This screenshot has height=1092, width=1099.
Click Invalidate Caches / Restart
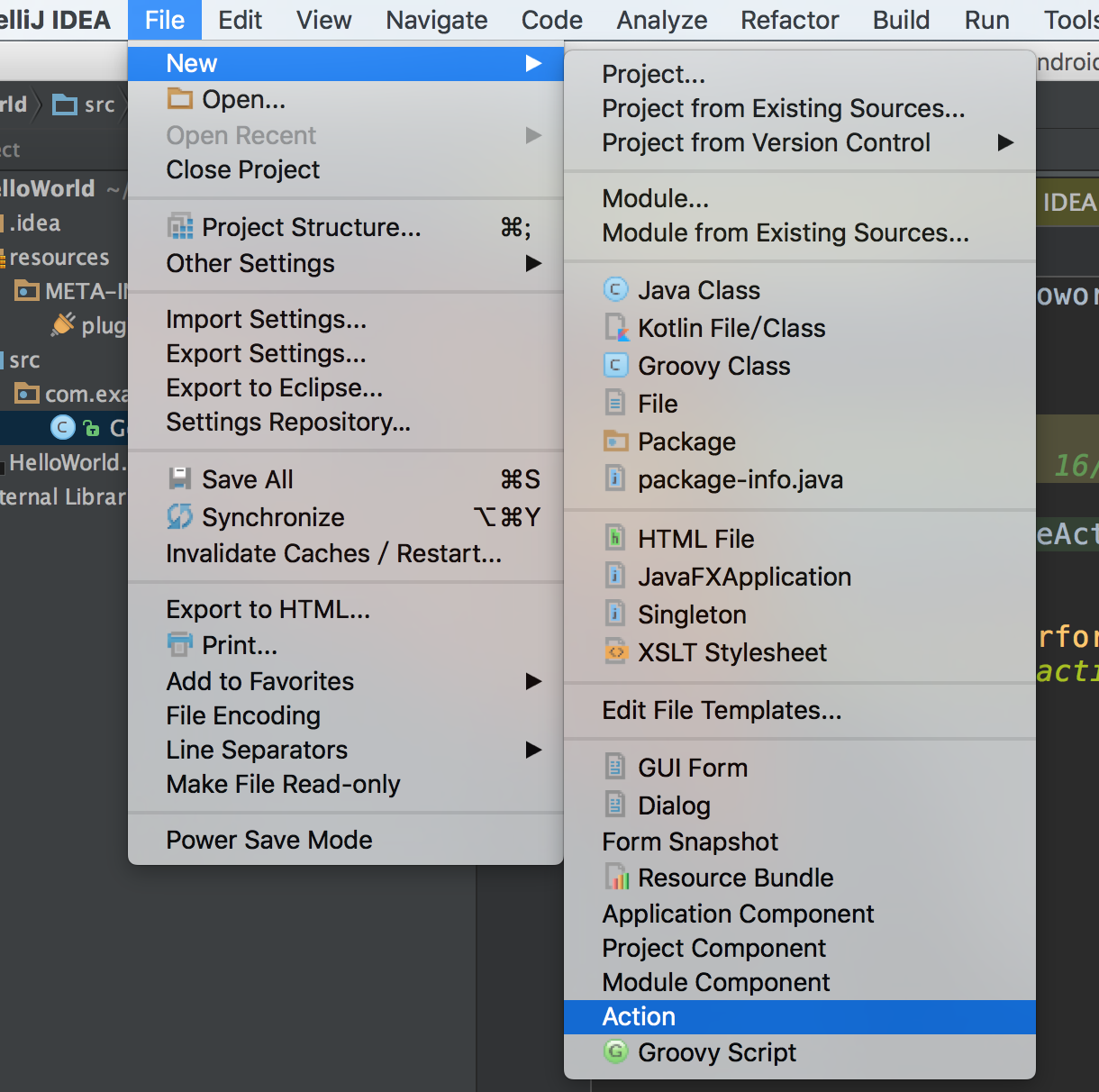pyautogui.click(x=333, y=553)
